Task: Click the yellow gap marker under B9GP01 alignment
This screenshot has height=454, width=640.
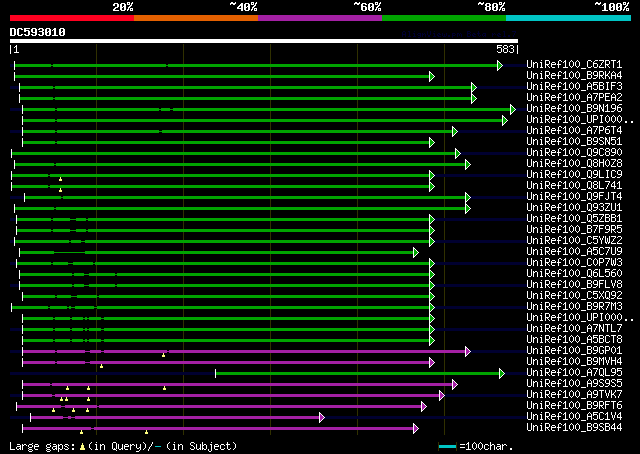Action: tap(164, 355)
